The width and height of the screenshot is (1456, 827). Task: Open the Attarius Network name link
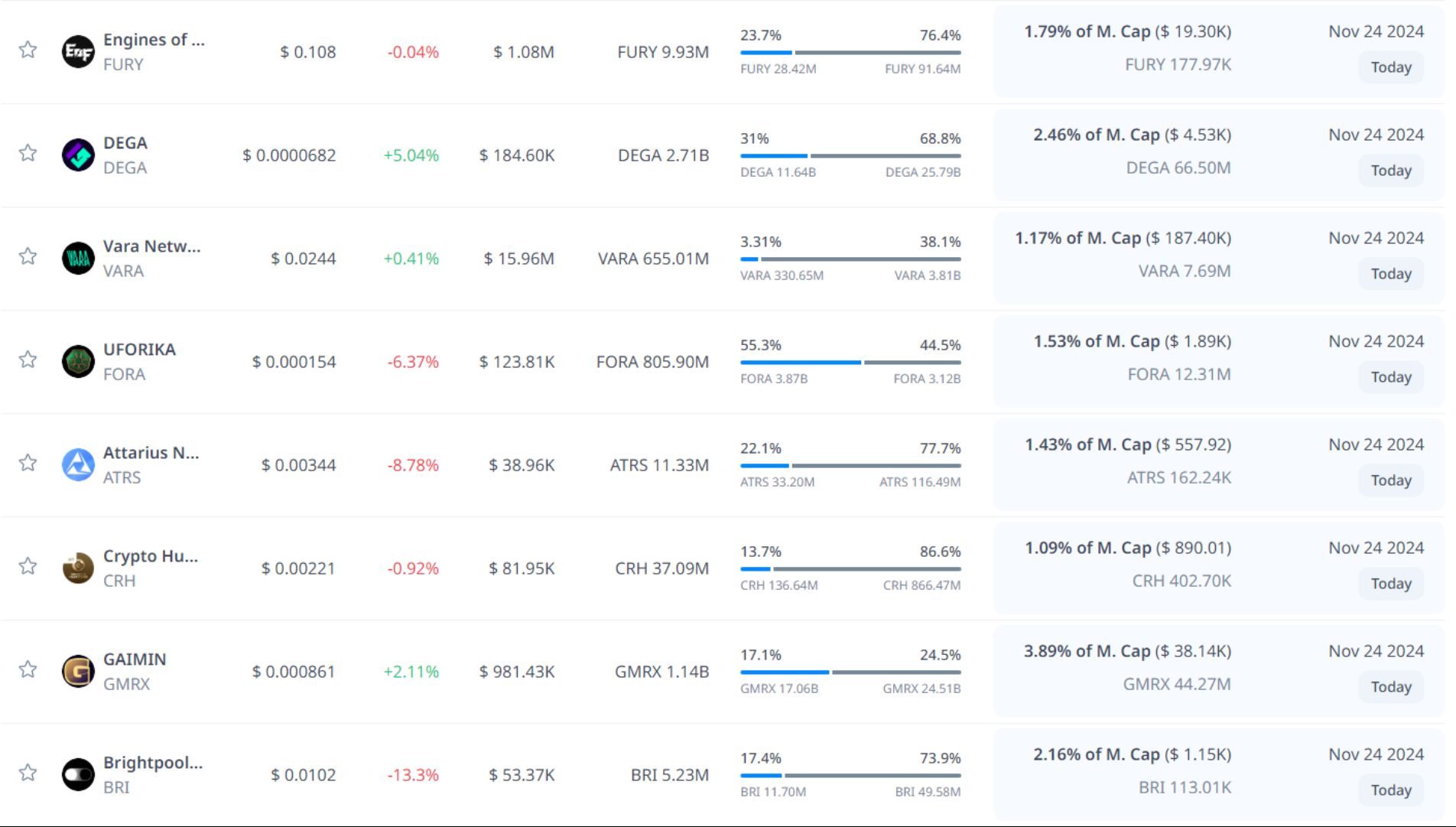click(151, 453)
